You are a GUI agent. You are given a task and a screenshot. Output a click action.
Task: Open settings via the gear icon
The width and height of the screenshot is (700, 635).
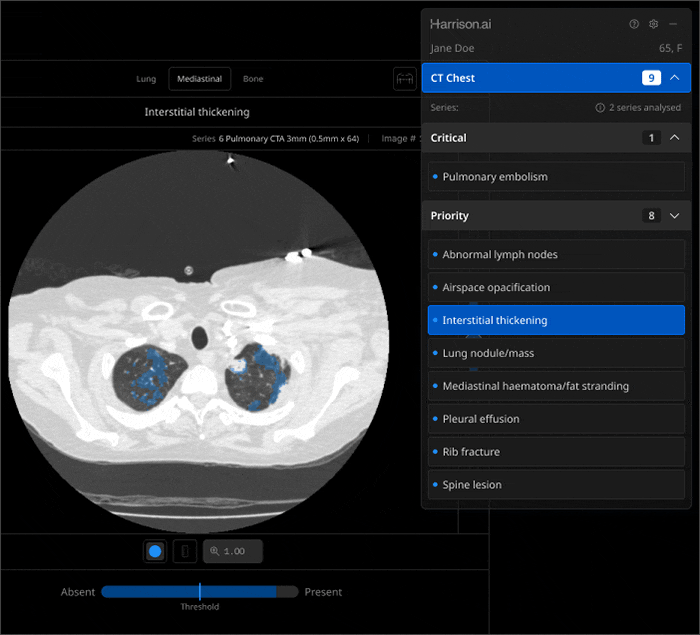[x=654, y=24]
